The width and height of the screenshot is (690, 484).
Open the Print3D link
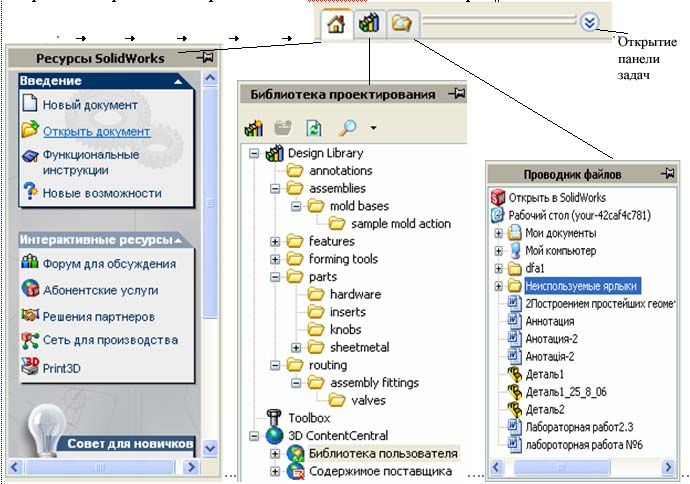[62, 368]
